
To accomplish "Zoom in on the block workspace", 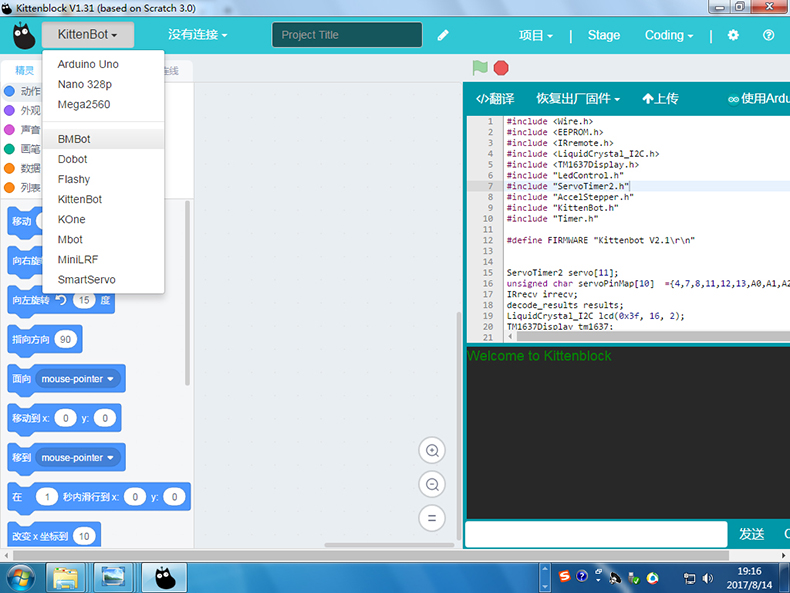I will click(x=432, y=451).
